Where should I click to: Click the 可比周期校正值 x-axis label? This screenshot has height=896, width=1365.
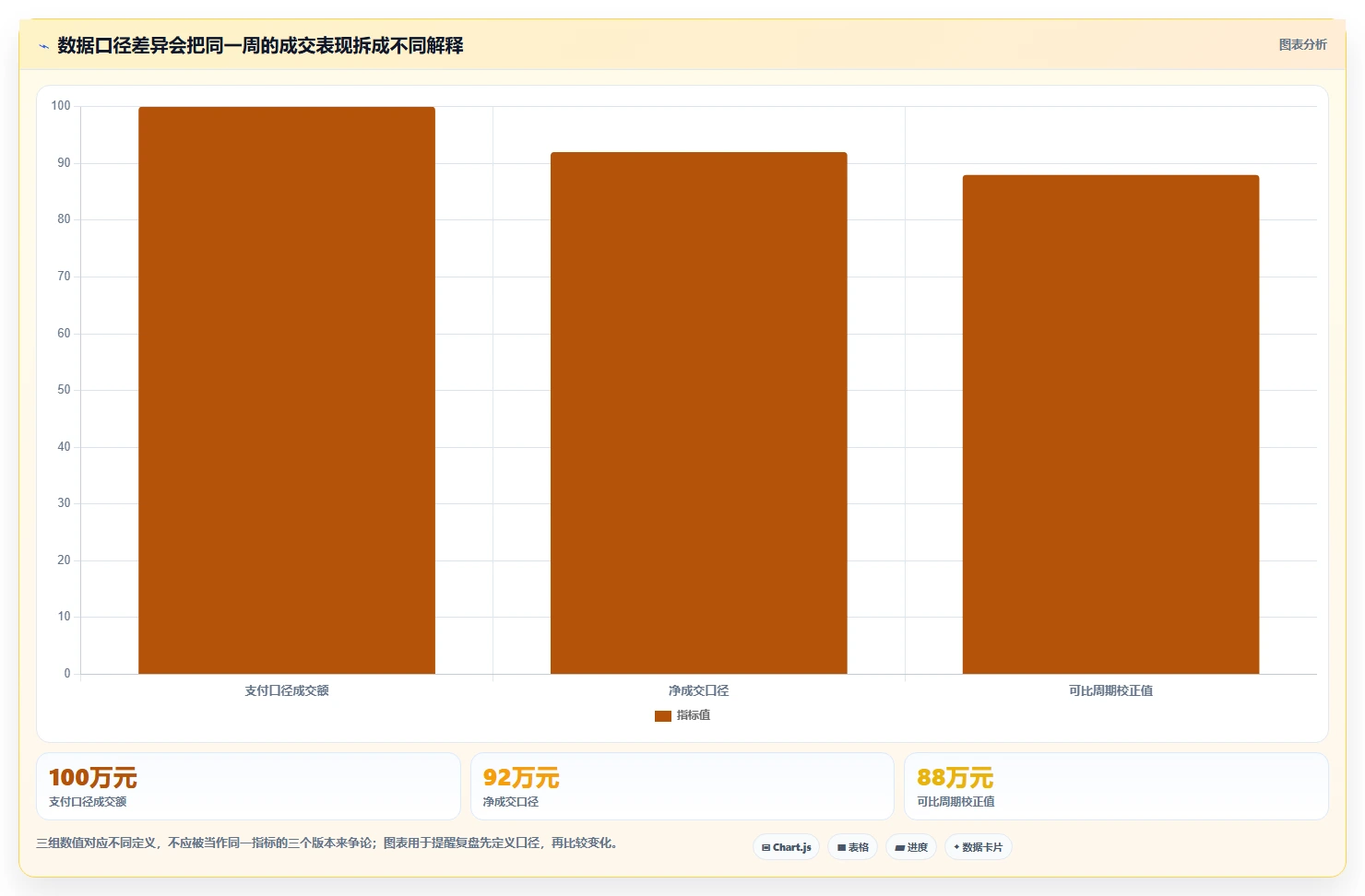point(1110,690)
